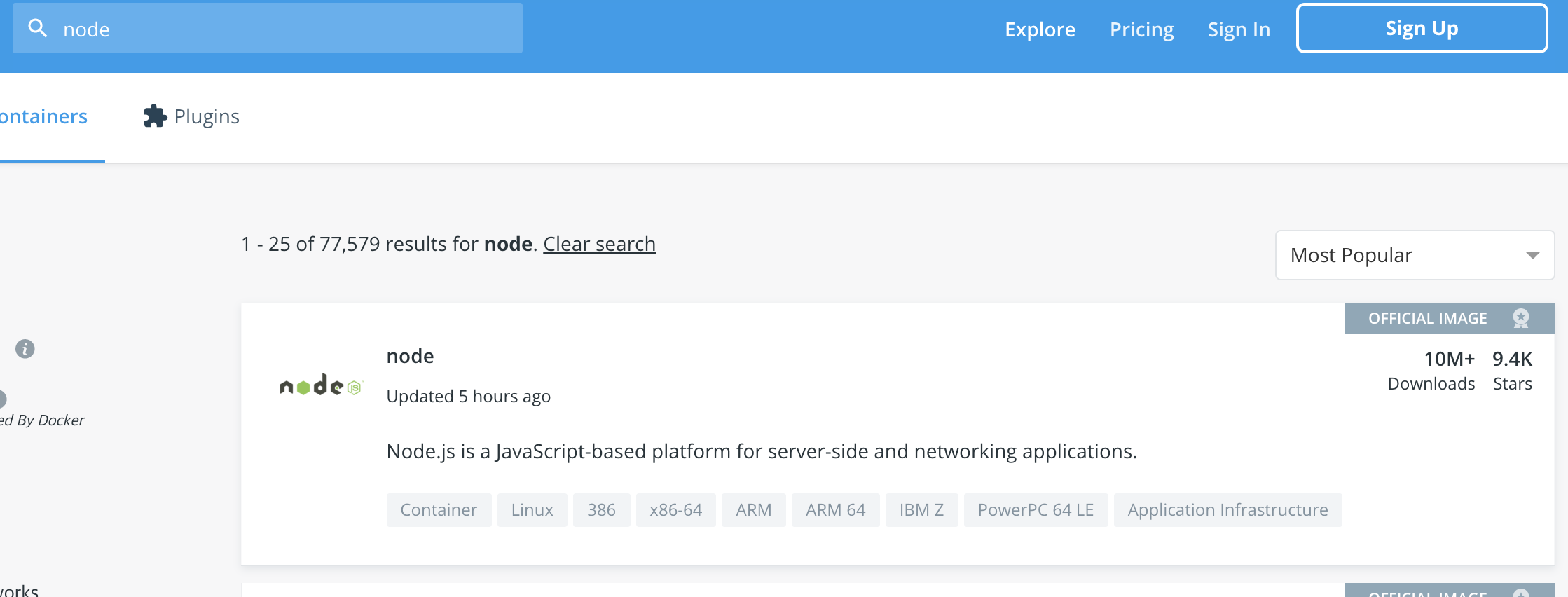Click the info icon in the left sidebar
This screenshot has width=1568, height=597.
click(25, 348)
